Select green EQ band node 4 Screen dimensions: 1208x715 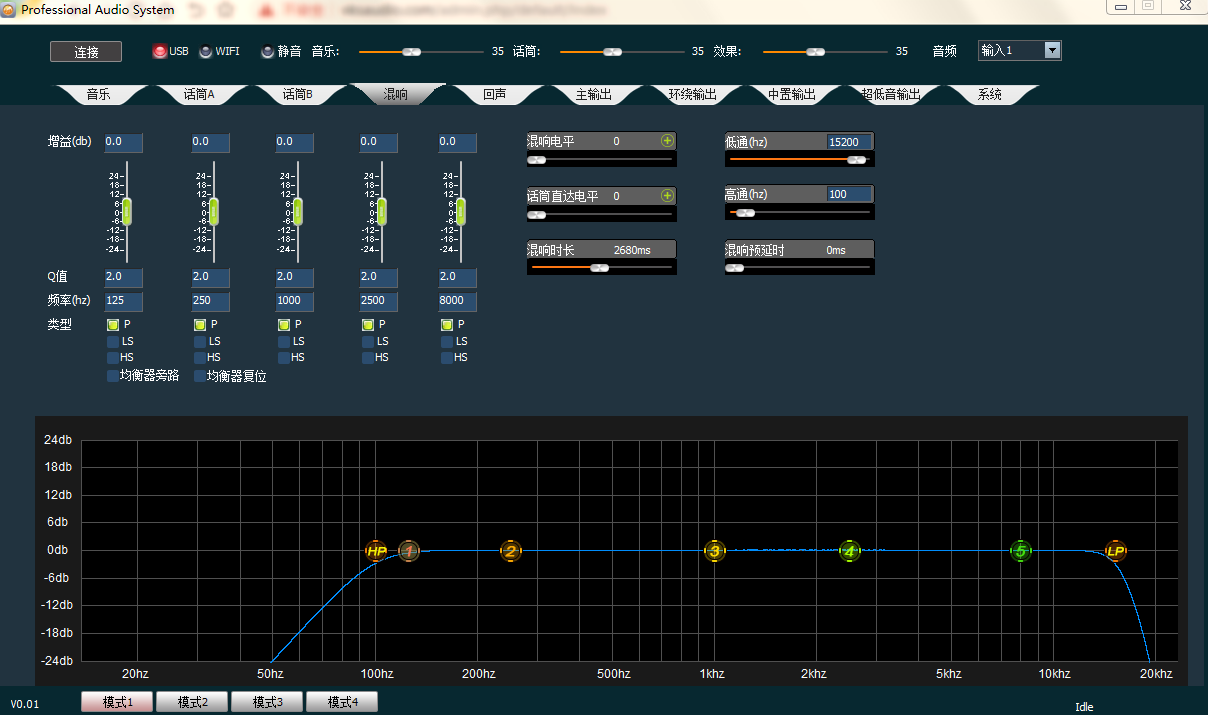coord(850,551)
